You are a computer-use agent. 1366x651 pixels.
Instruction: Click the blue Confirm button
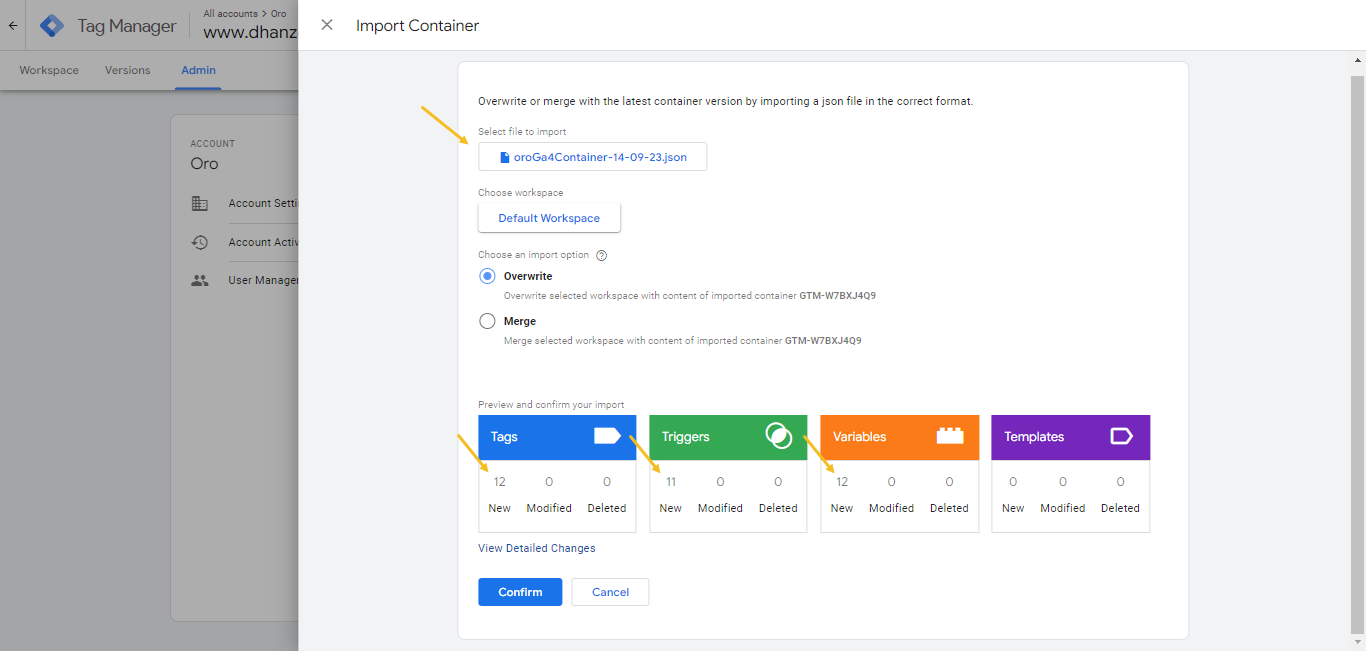pos(520,592)
